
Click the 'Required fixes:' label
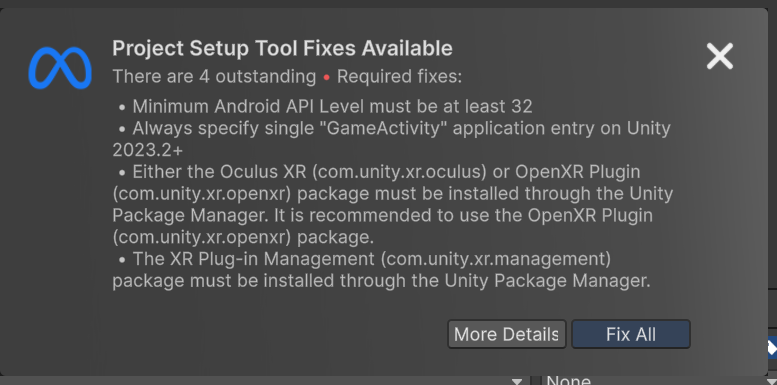[x=399, y=77]
